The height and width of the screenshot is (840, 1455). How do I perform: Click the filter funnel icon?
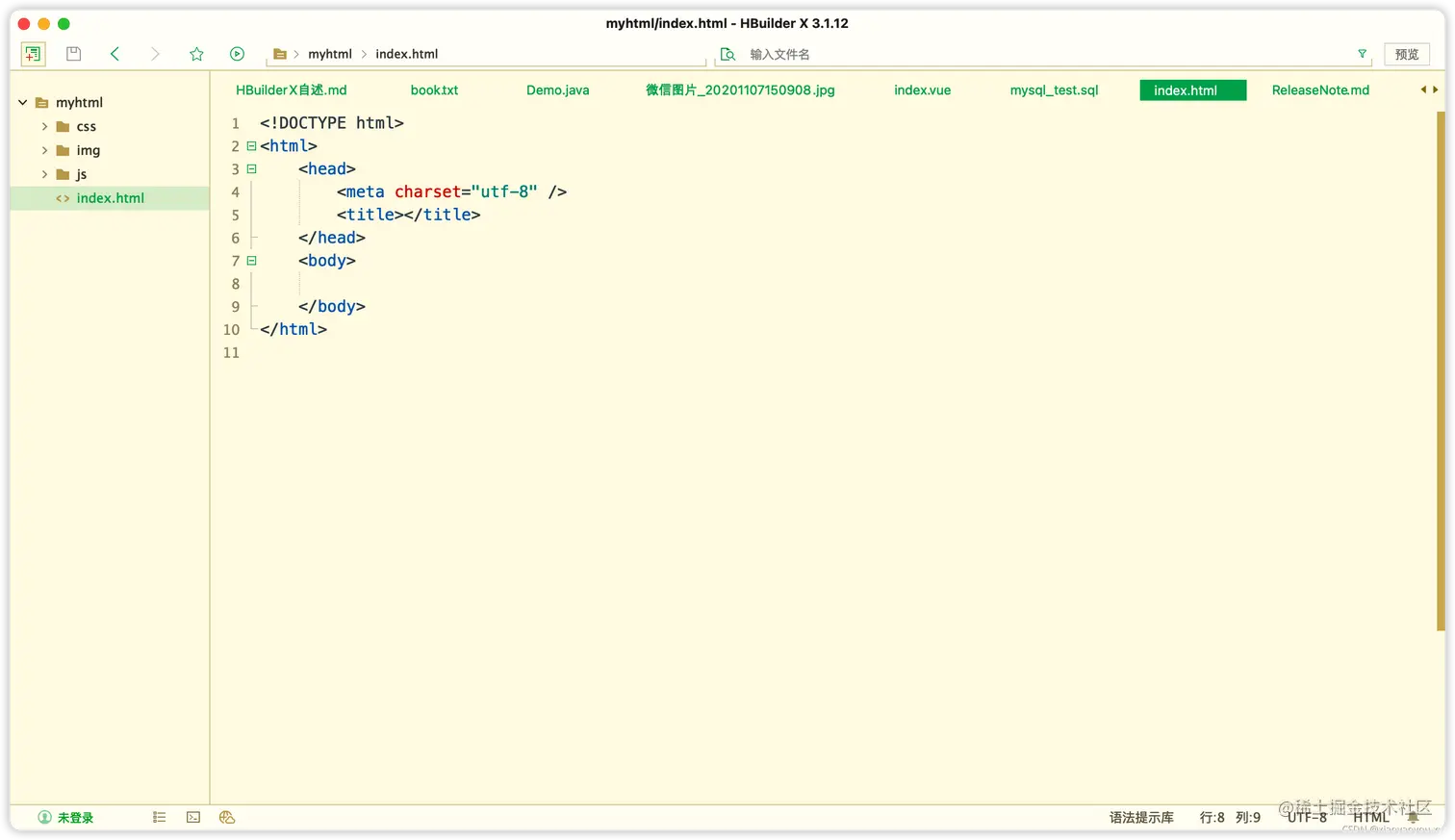(1362, 54)
